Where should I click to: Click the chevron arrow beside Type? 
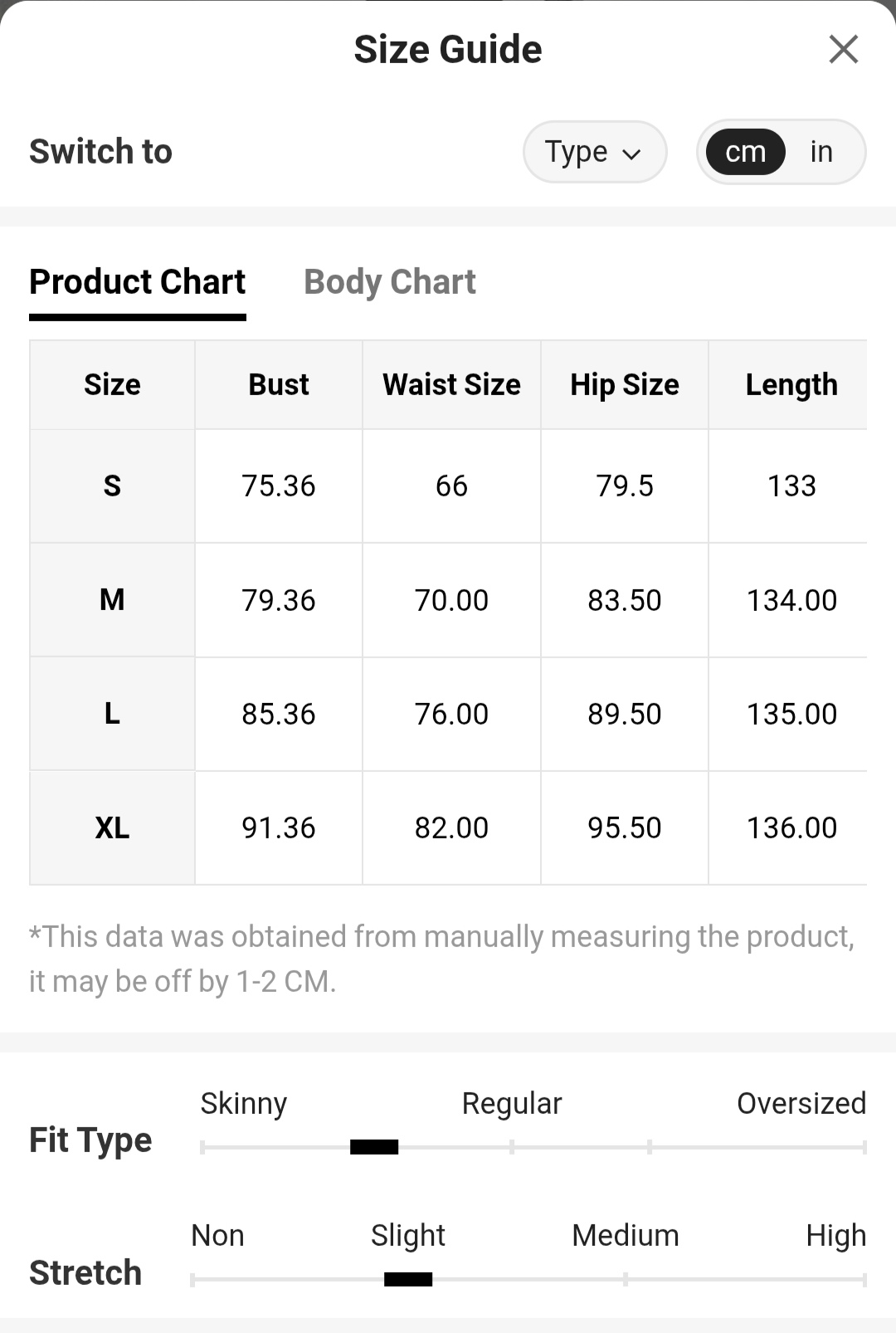coord(631,154)
